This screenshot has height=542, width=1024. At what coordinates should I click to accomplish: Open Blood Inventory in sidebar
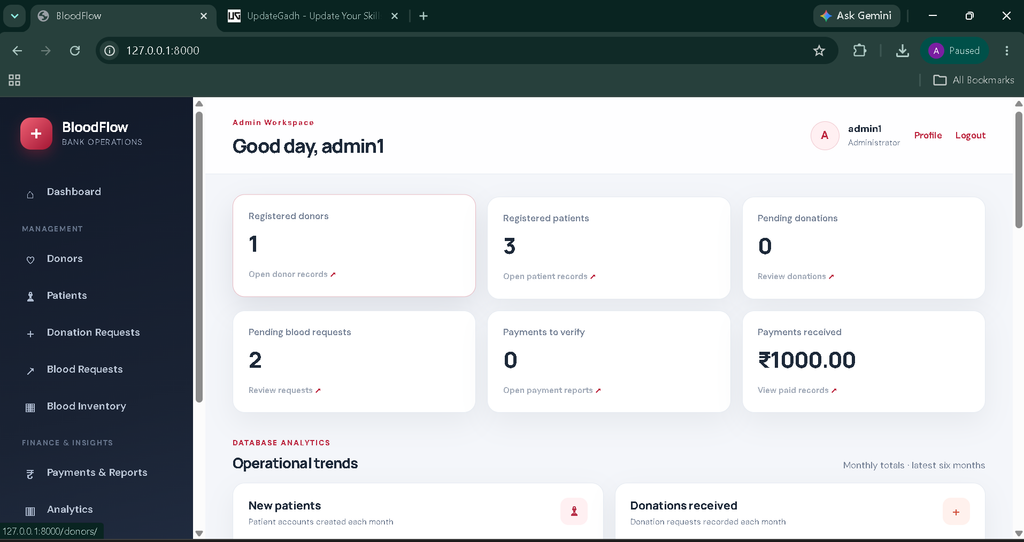pos(86,406)
